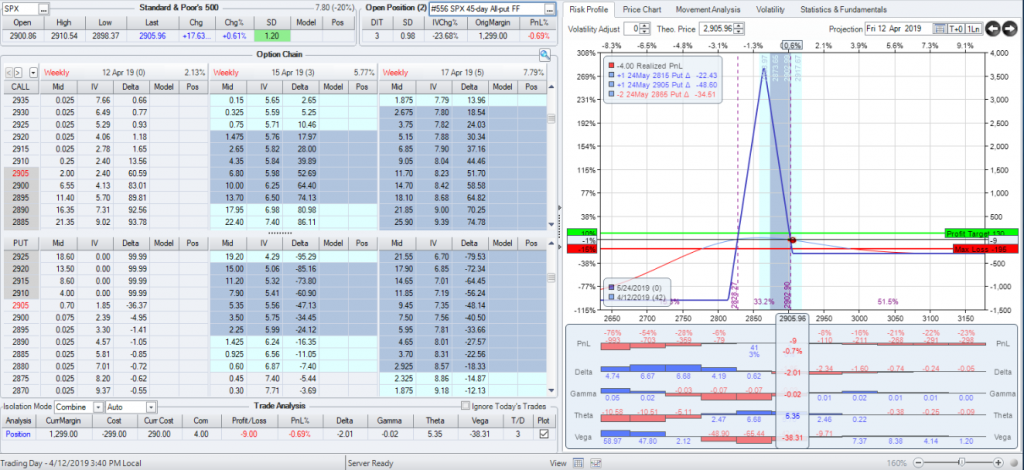
Task: Switch to the Risk Profile tab
Action: (x=588, y=10)
